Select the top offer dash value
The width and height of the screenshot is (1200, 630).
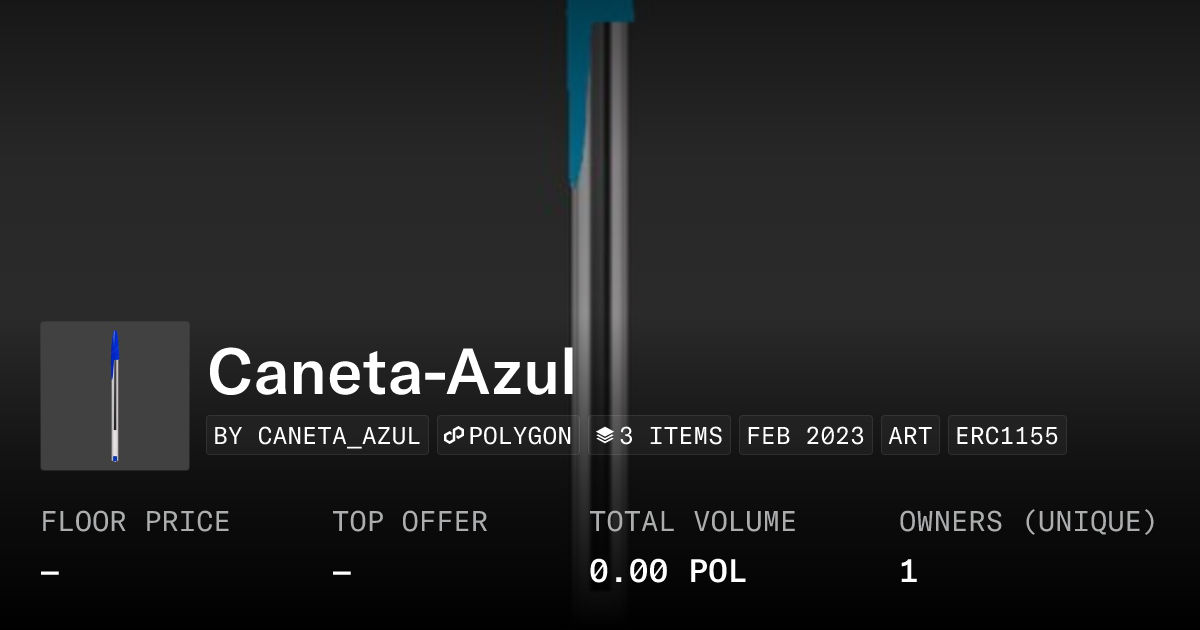point(342,573)
